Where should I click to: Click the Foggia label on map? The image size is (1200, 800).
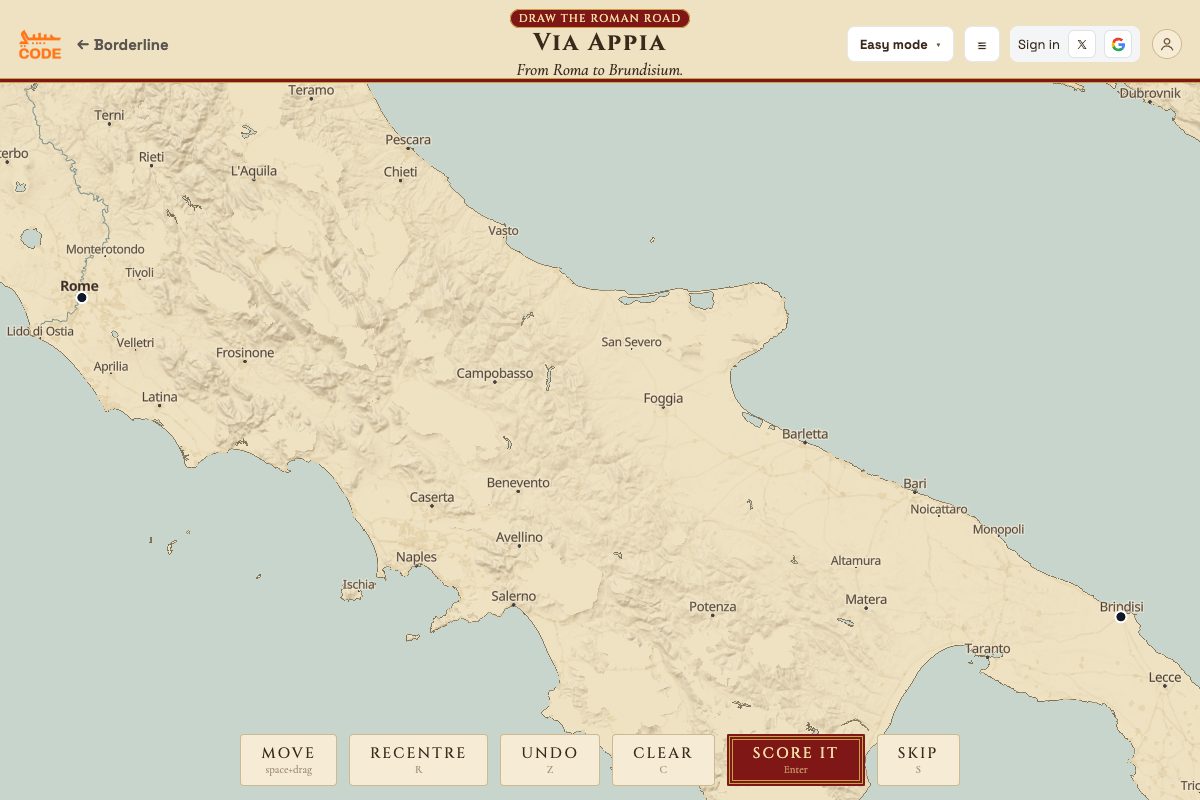pos(663,398)
